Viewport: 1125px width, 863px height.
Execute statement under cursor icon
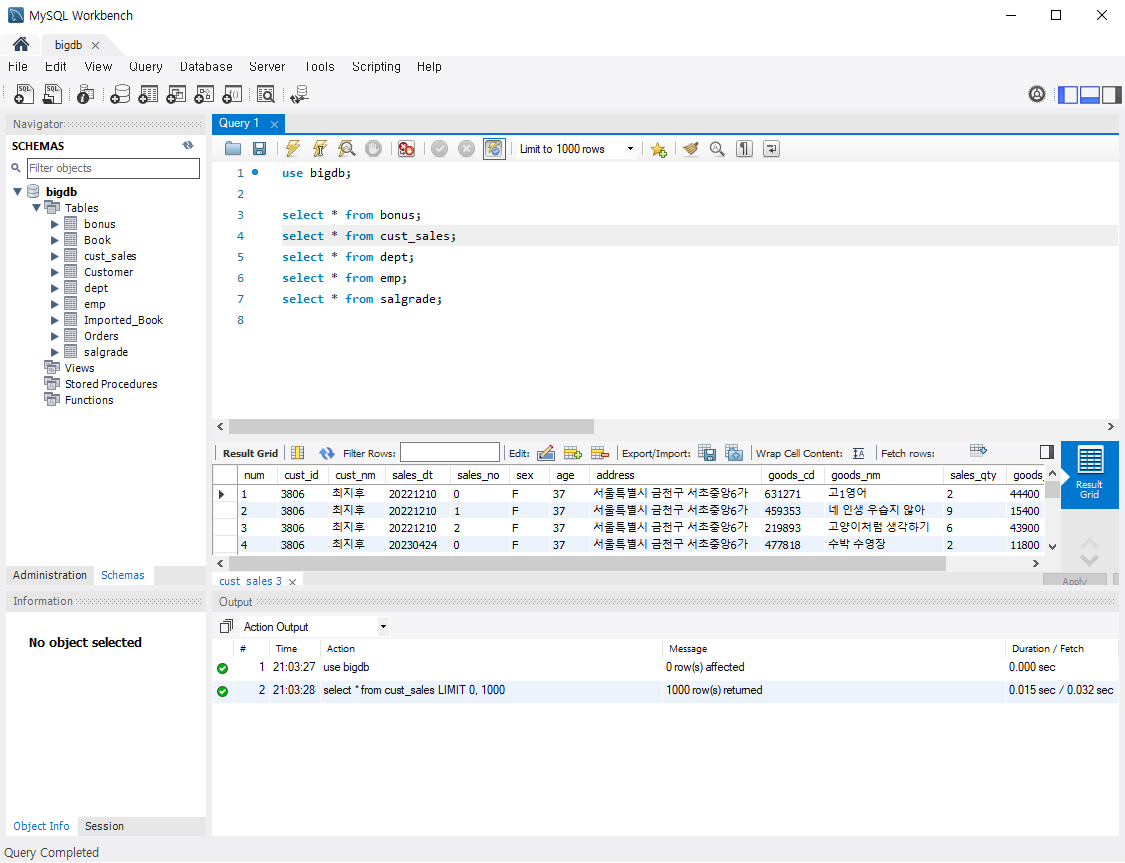click(x=320, y=148)
